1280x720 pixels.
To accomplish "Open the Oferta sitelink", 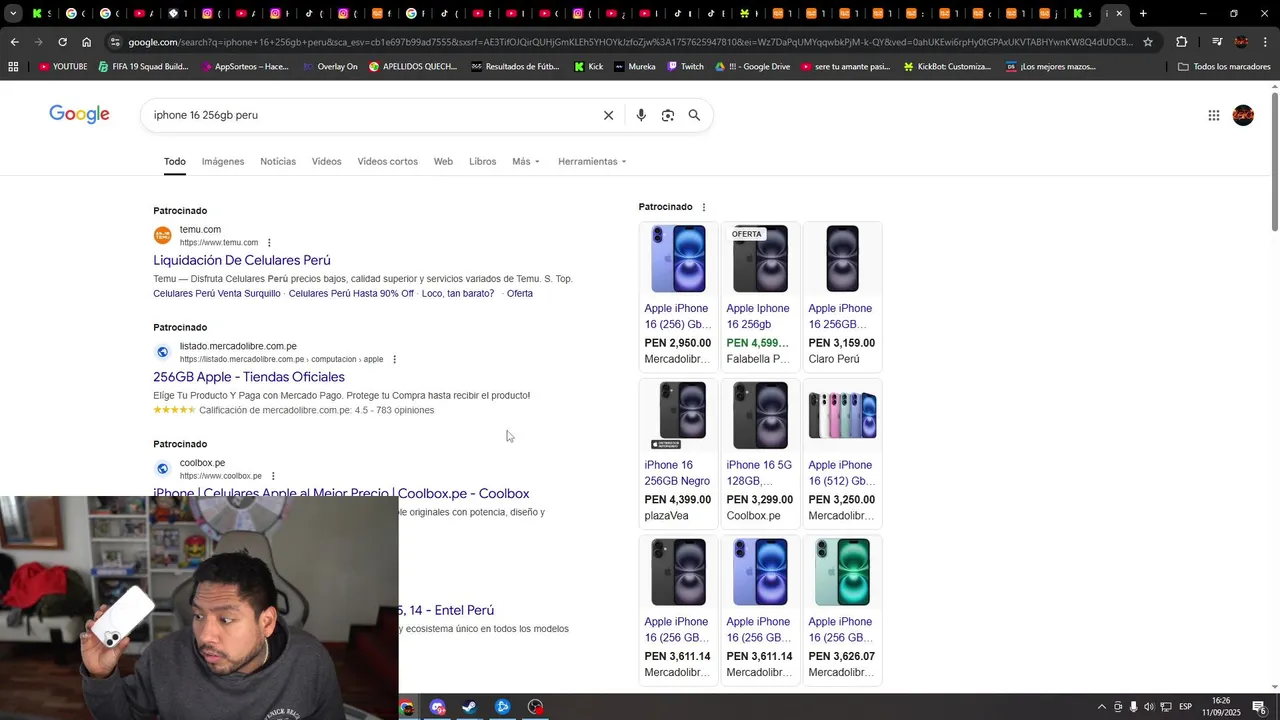I will (x=520, y=294).
